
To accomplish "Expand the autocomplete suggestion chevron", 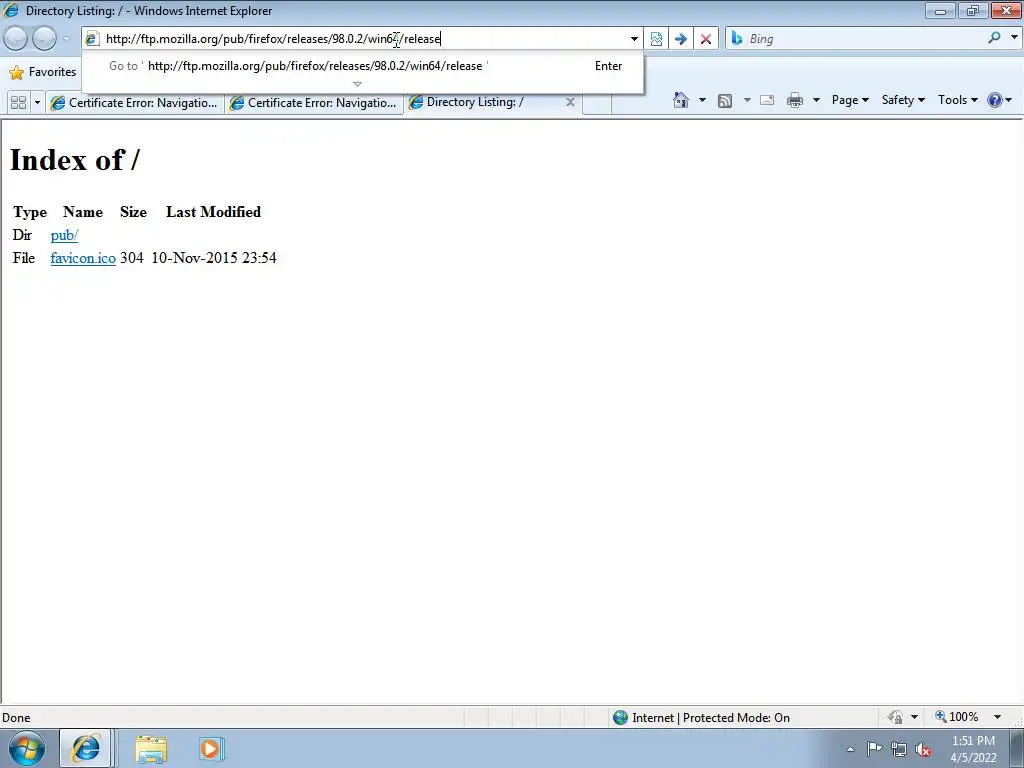I will pos(357,84).
